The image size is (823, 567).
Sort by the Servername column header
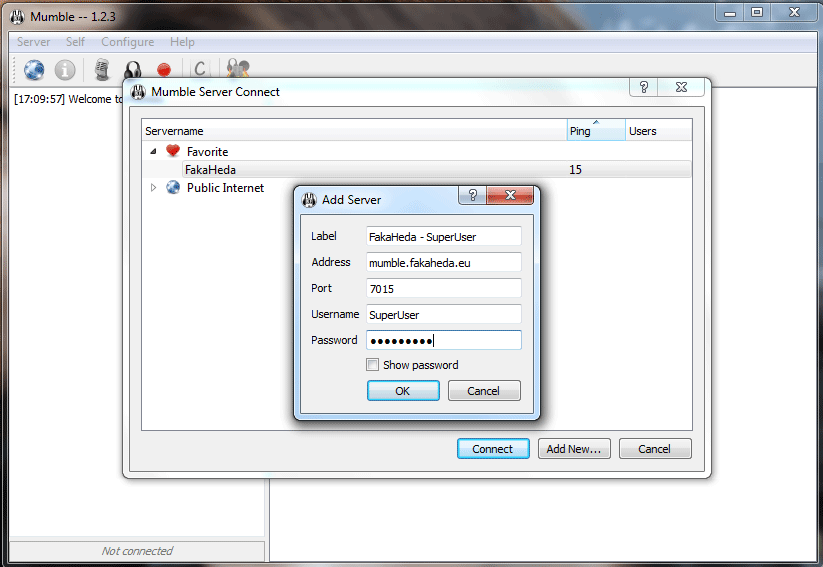[354, 130]
